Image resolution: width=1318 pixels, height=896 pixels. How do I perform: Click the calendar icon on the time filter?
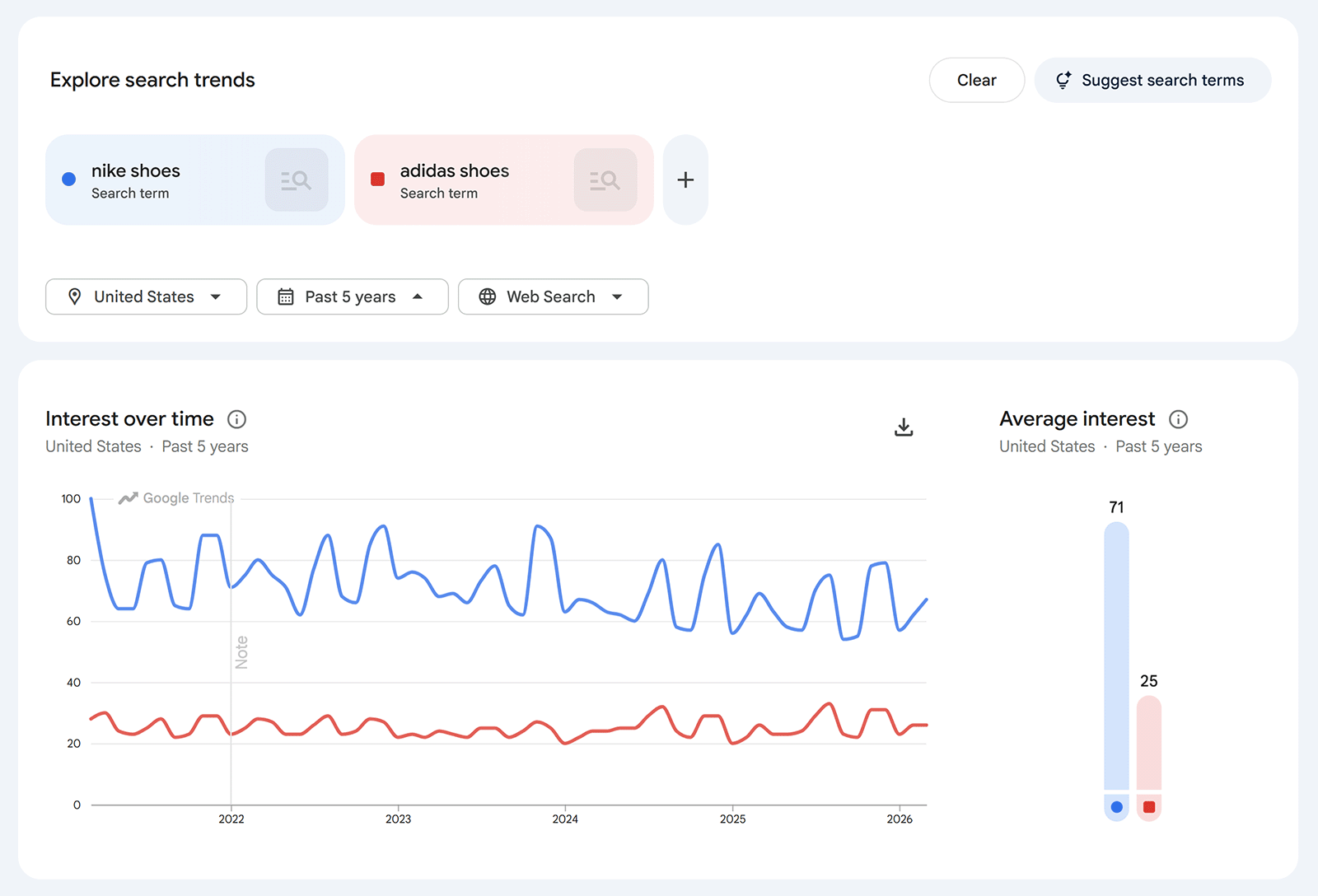pos(283,296)
